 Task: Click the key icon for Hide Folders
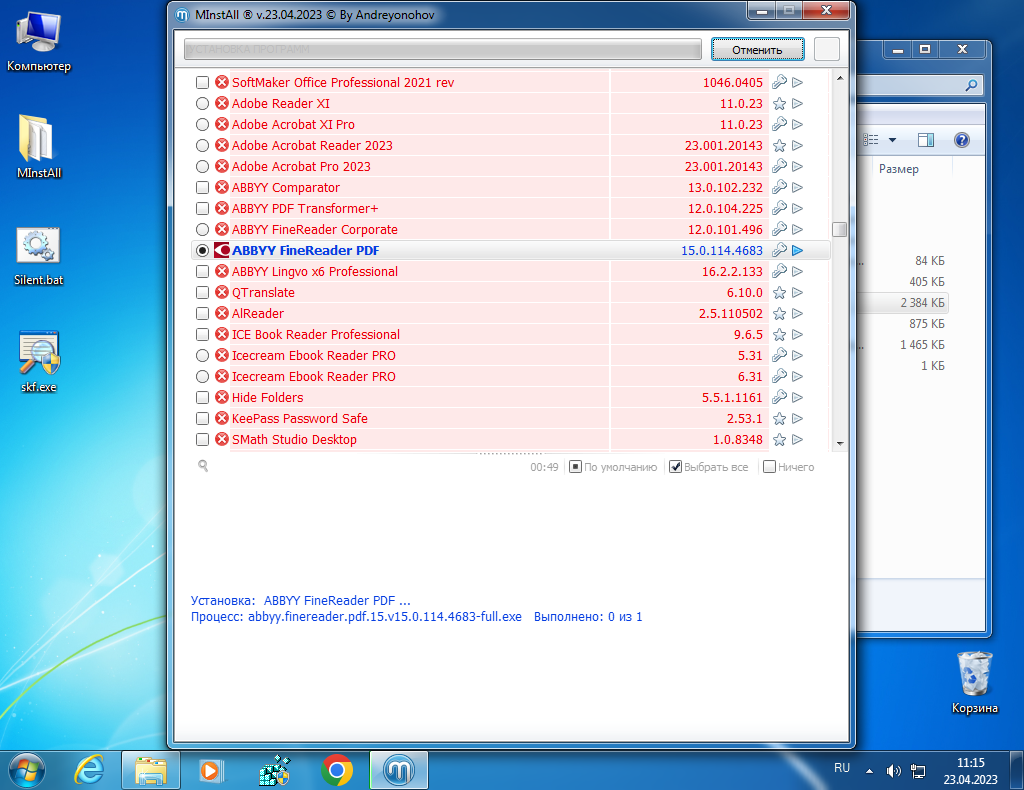pos(779,397)
